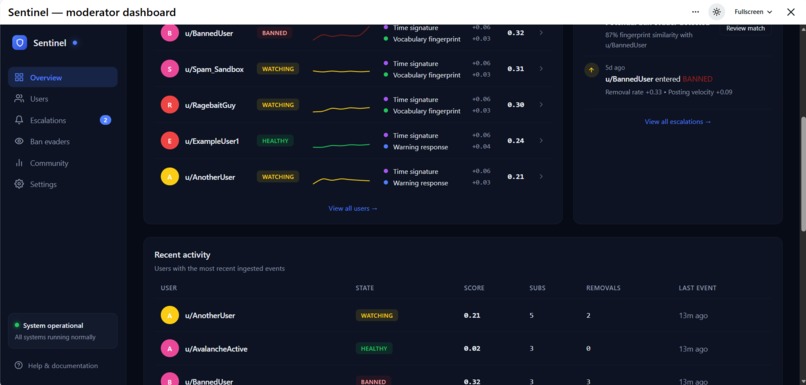806x385 pixels.
Task: Expand the u/RagebaitGuy row chevron
Action: [x=541, y=105]
